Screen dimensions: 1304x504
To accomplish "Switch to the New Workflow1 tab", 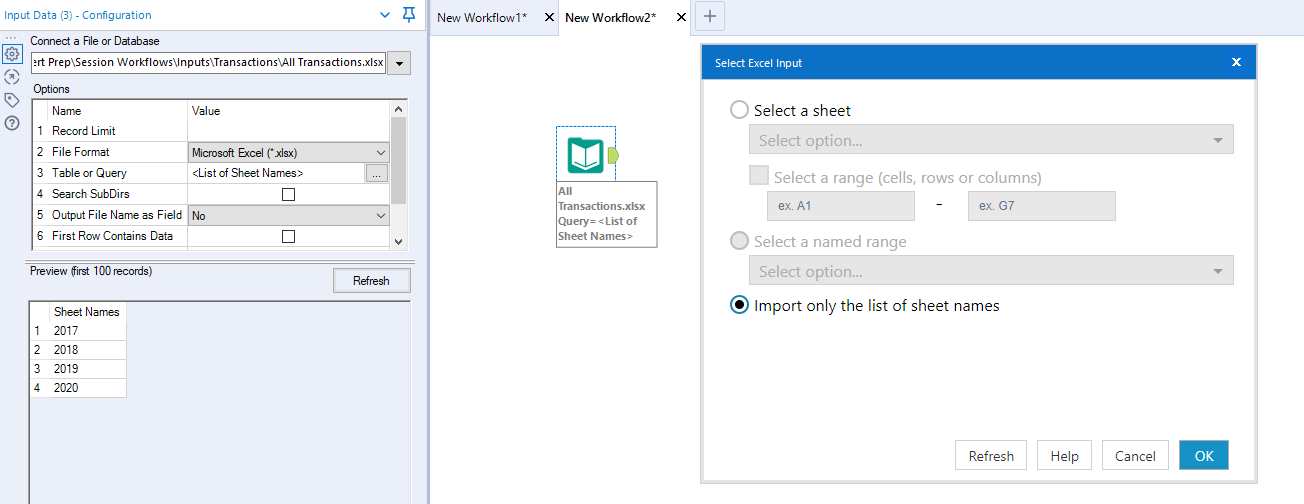I will (x=481, y=17).
